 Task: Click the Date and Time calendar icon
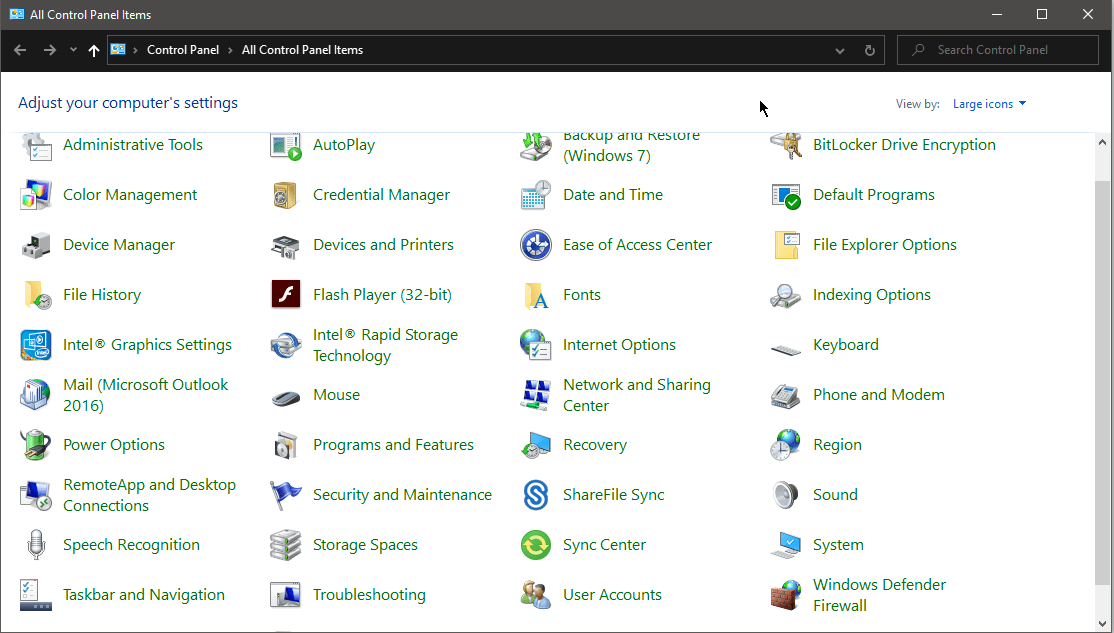[536, 195]
